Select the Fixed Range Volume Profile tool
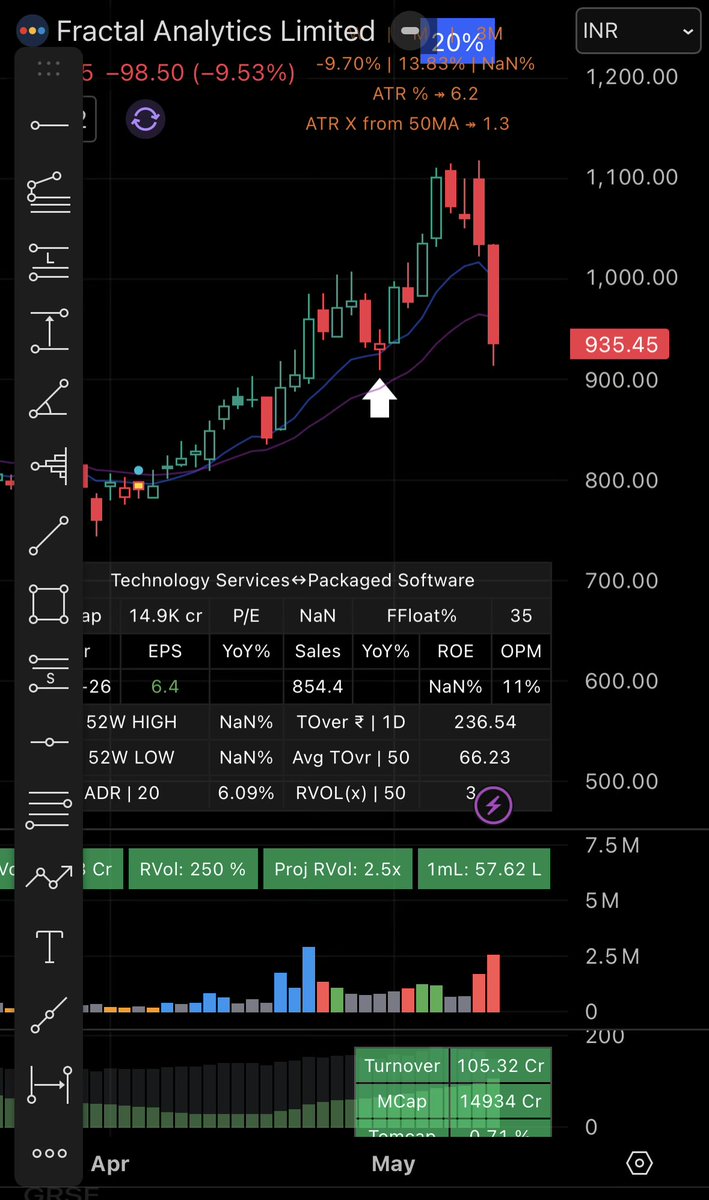 [49, 465]
